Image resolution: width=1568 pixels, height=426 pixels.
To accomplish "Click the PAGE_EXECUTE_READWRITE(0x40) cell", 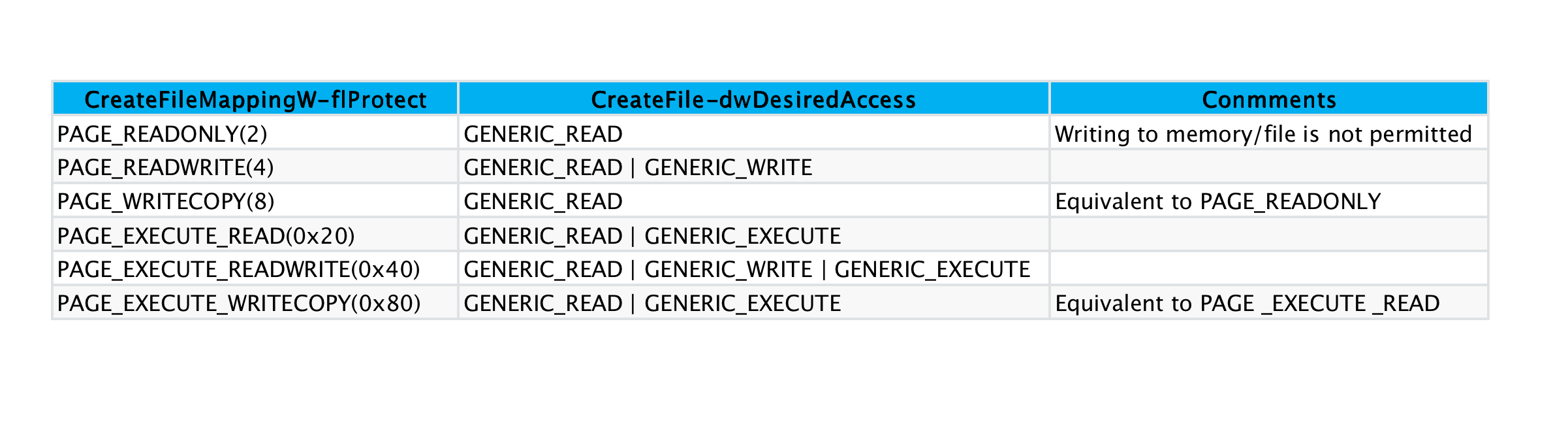I will point(239,270).
